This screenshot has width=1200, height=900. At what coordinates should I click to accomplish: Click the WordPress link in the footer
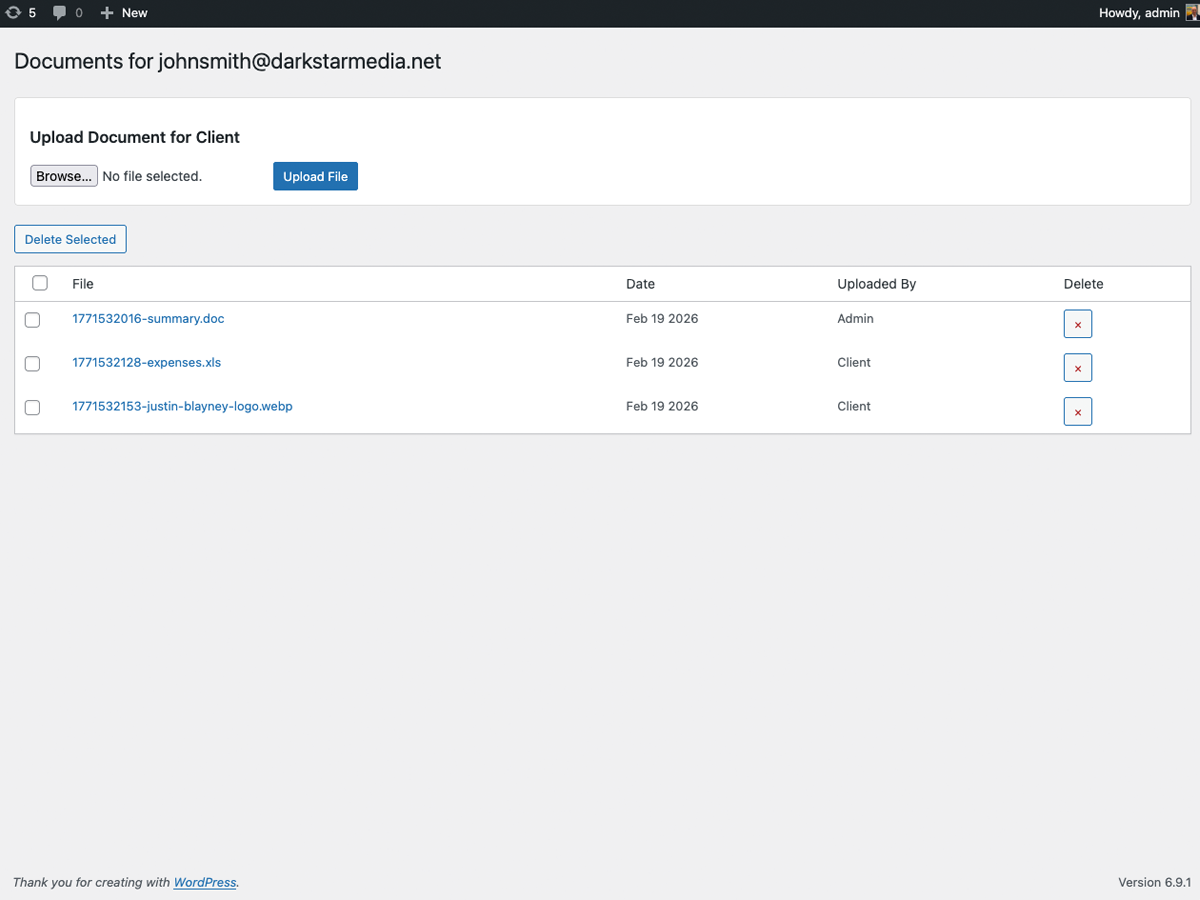204,882
